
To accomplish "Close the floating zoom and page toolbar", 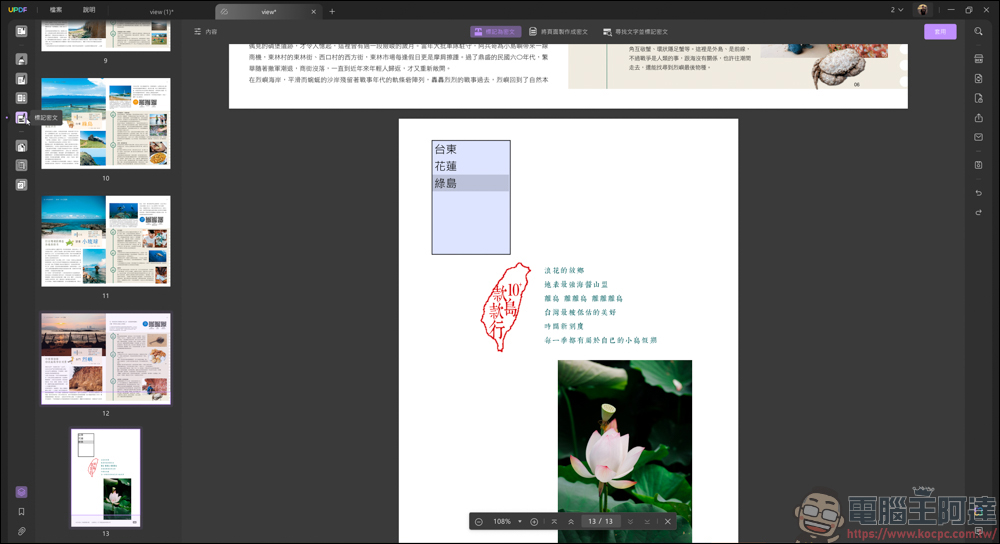I will click(668, 522).
